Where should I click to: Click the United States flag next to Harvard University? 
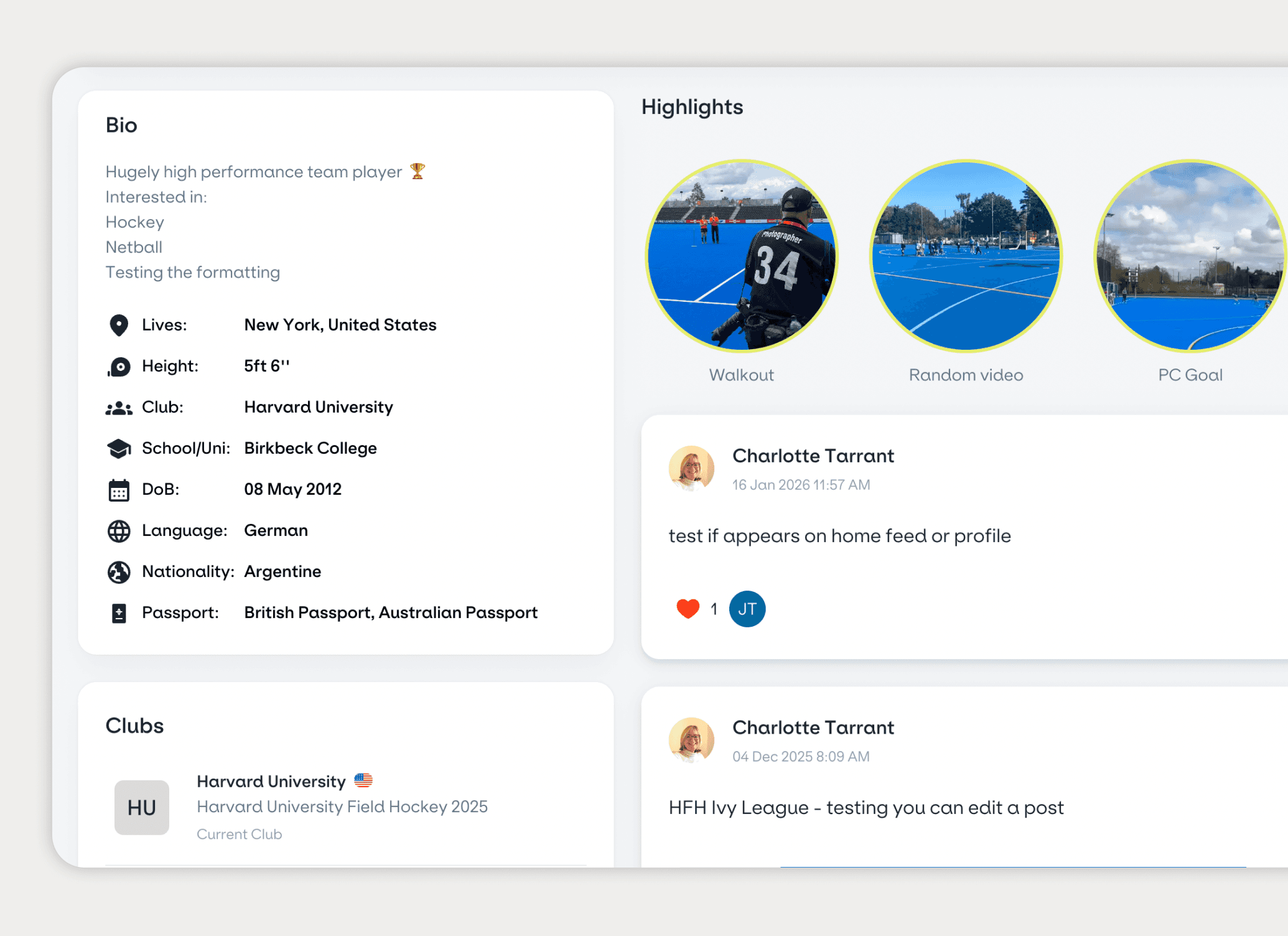coord(363,780)
